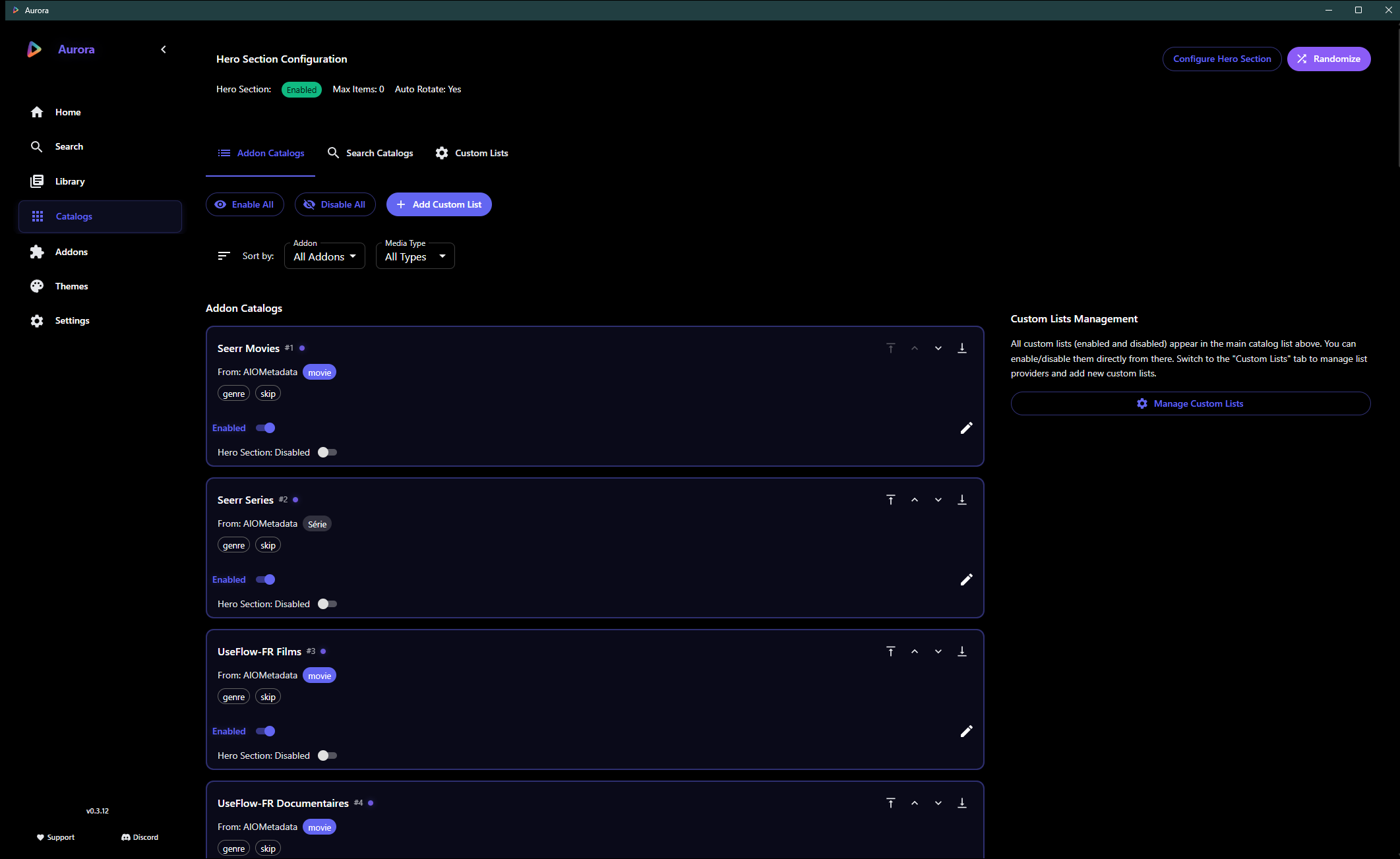Open Themes from the sidebar
The image size is (1400, 859).
coord(71,286)
